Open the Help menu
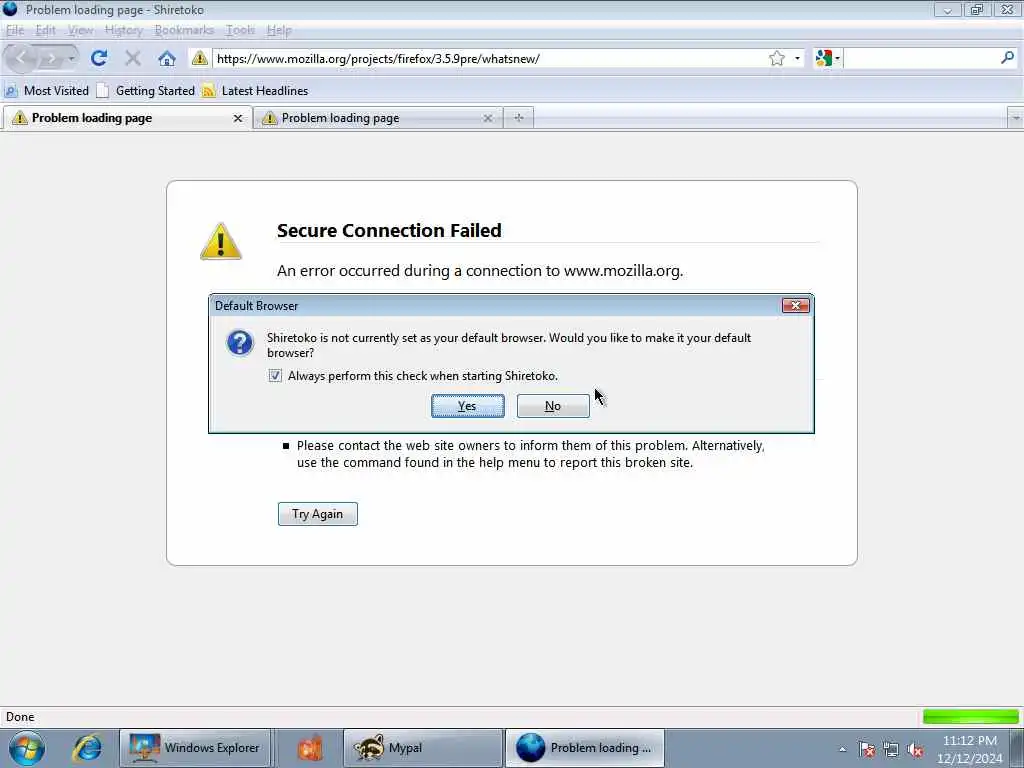 point(279,30)
